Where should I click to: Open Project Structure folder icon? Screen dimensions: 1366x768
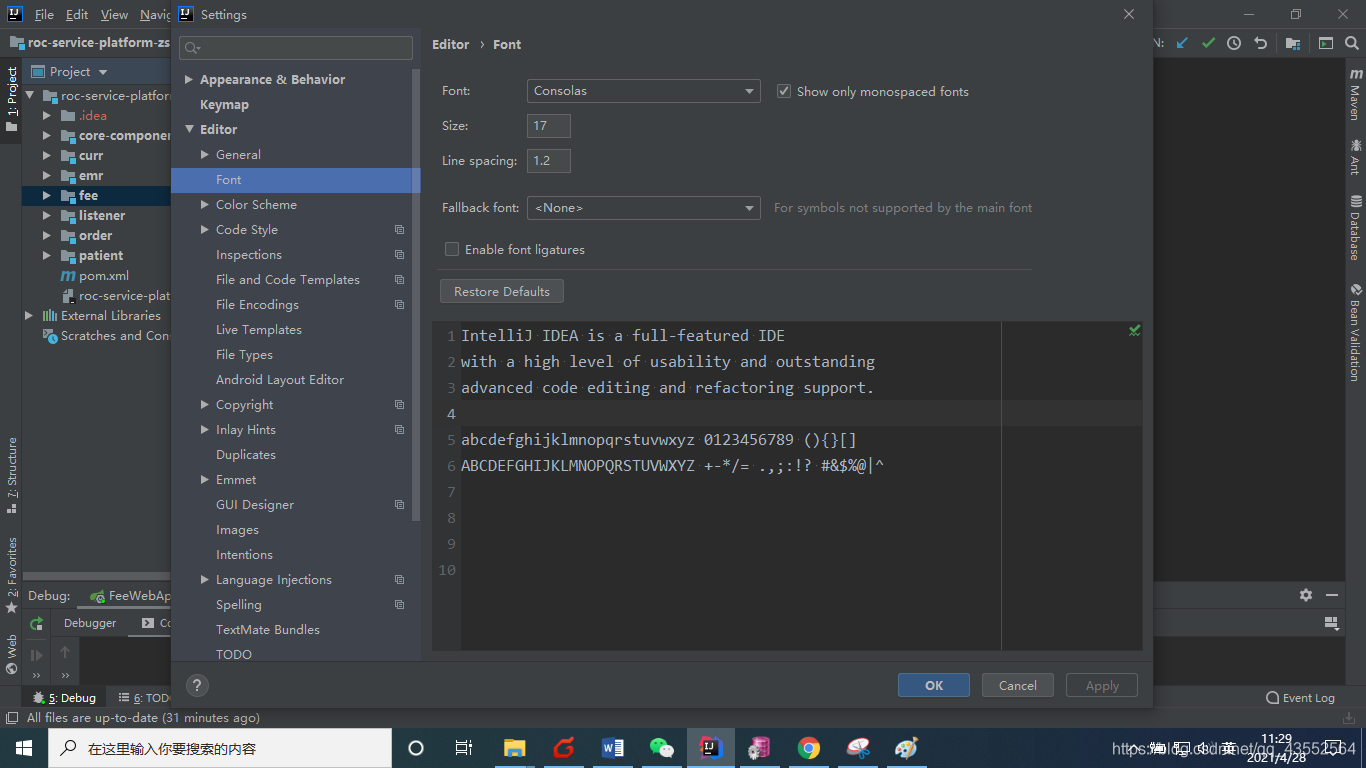(x=1293, y=43)
